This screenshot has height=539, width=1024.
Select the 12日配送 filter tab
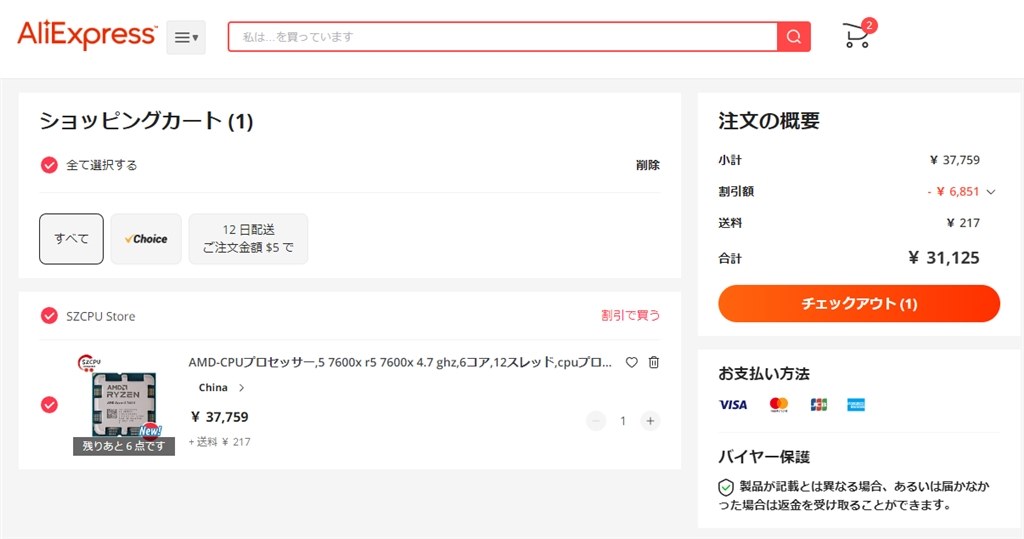[248, 238]
